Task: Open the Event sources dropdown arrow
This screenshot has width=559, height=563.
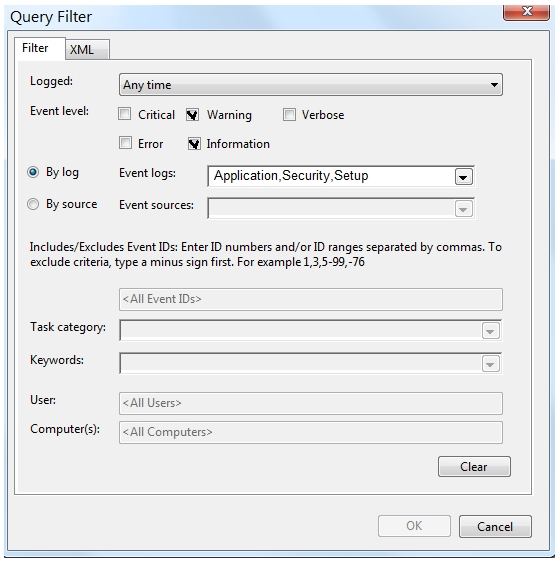Action: pos(463,209)
